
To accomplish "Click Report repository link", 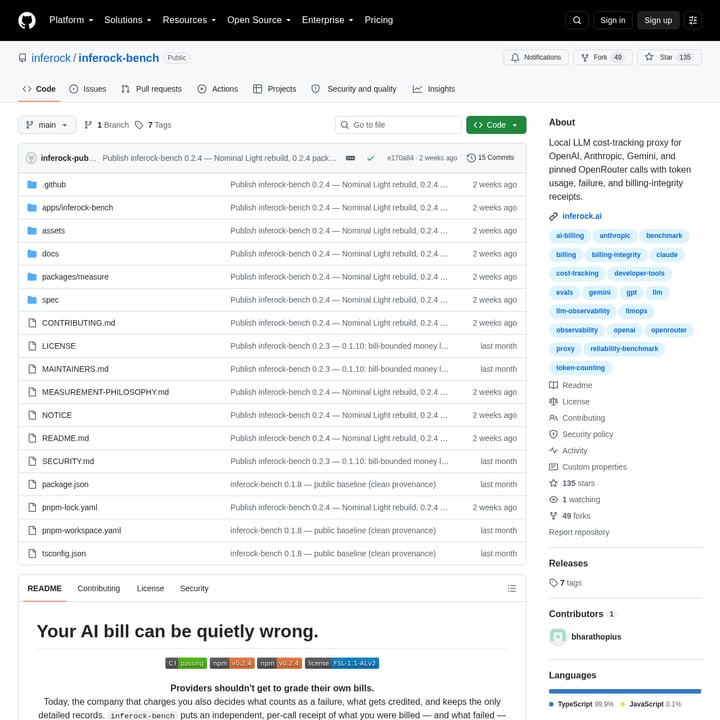I will pyautogui.click(x=579, y=532).
